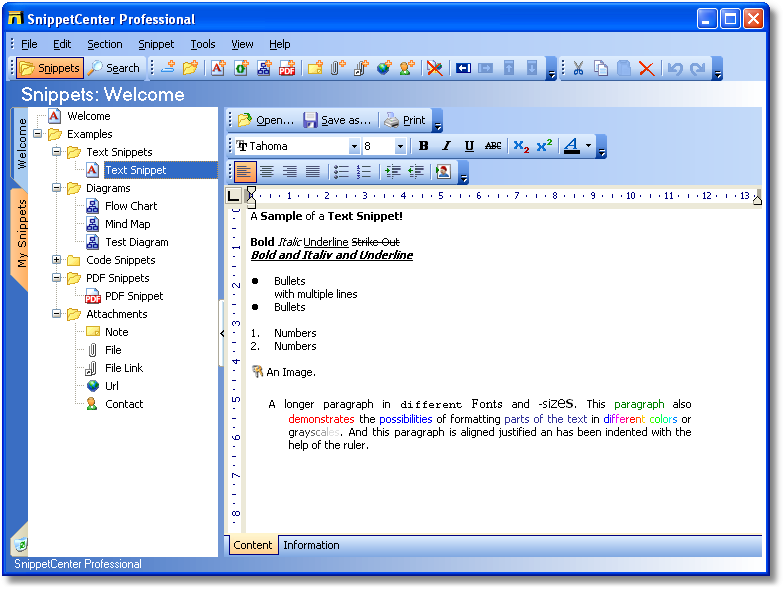This screenshot has width=784, height=590.
Task: Click the crossed tools icon in main toolbar
Action: click(x=435, y=68)
